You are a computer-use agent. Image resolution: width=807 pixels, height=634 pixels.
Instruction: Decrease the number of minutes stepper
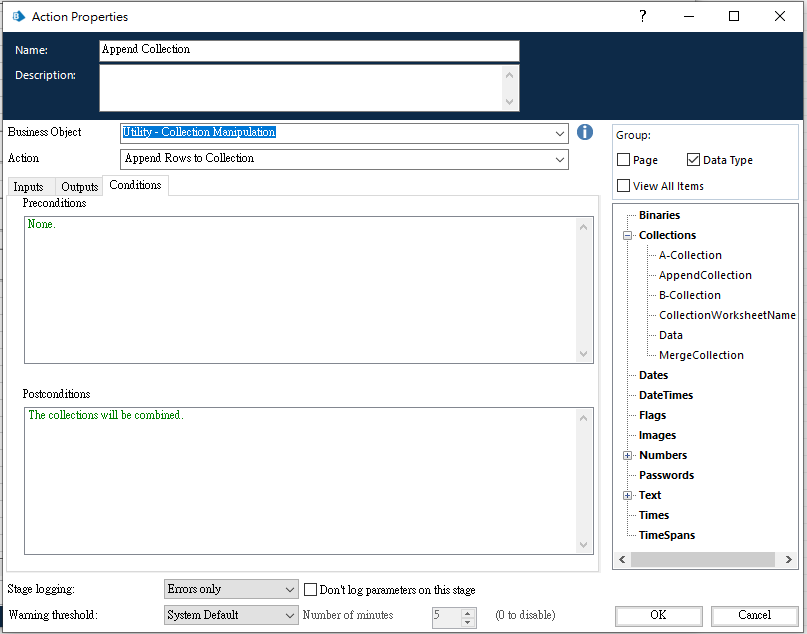click(467, 622)
